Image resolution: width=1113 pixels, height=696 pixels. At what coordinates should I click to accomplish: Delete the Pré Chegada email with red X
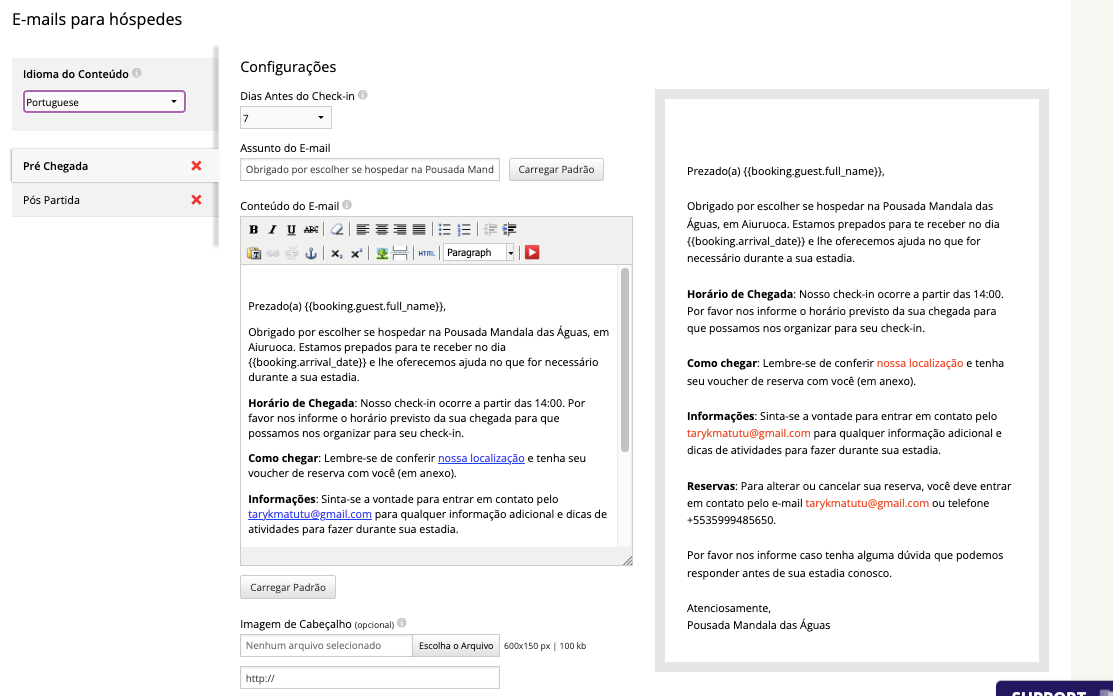click(x=197, y=166)
